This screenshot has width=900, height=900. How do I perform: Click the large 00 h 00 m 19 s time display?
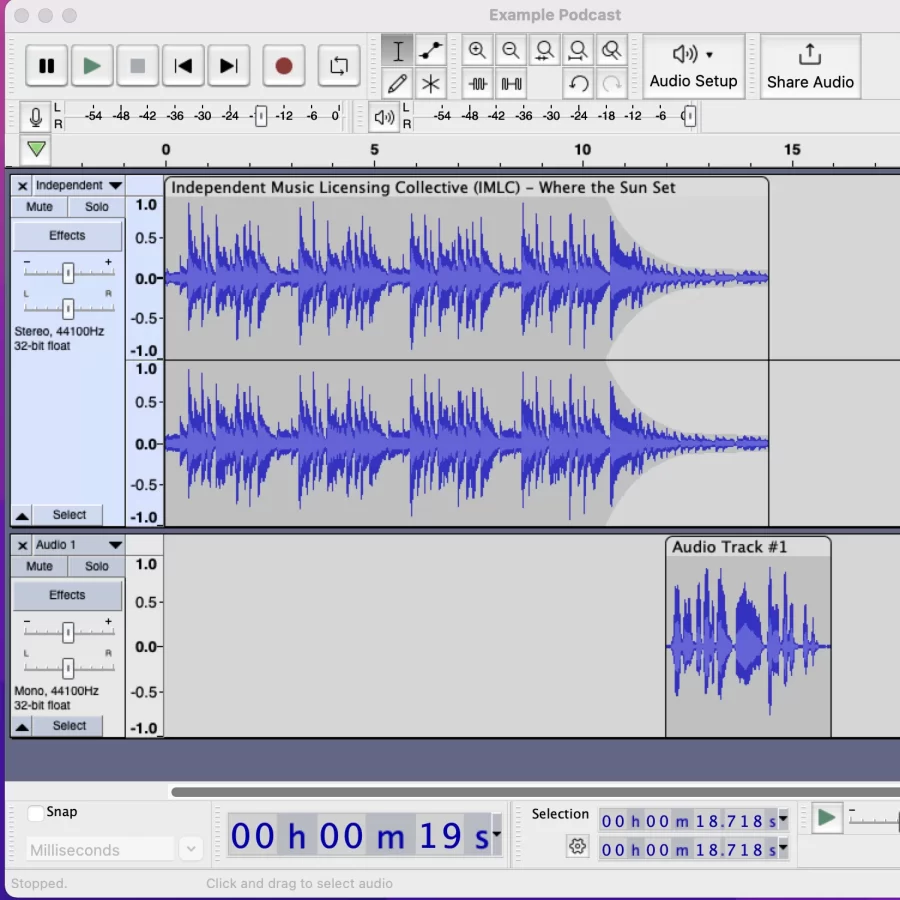point(359,835)
